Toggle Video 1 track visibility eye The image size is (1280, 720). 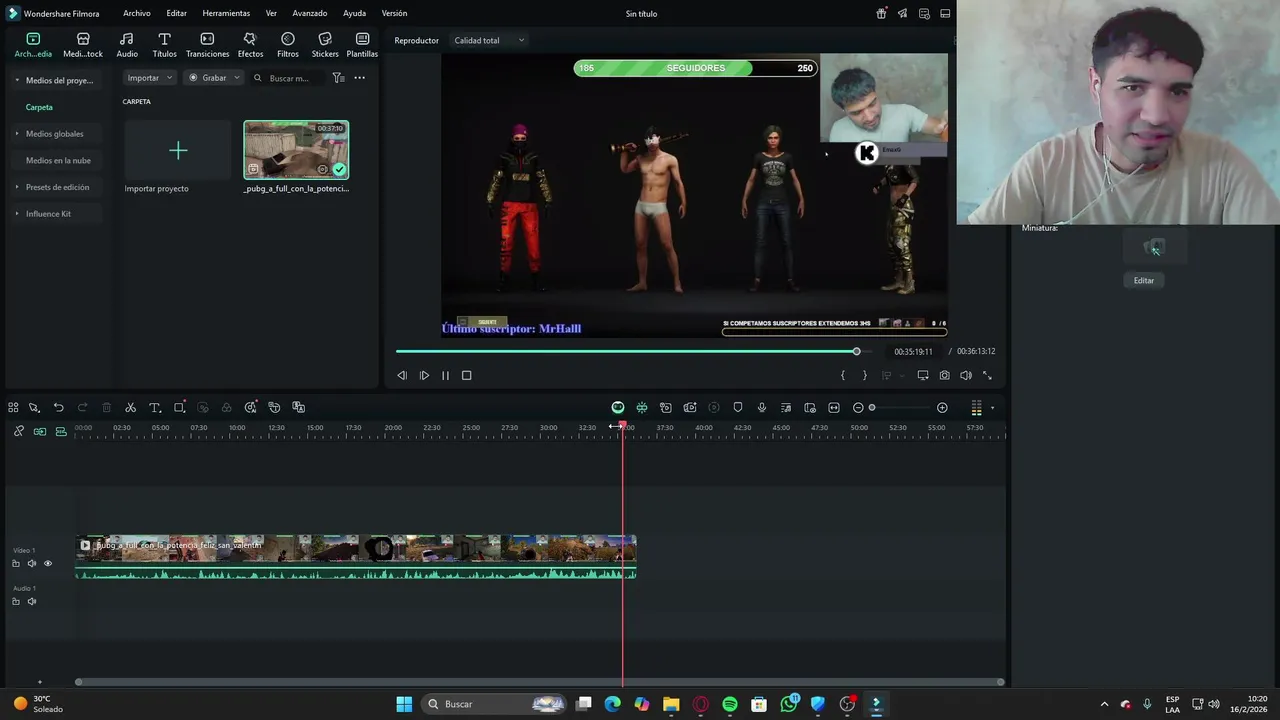(x=47, y=564)
